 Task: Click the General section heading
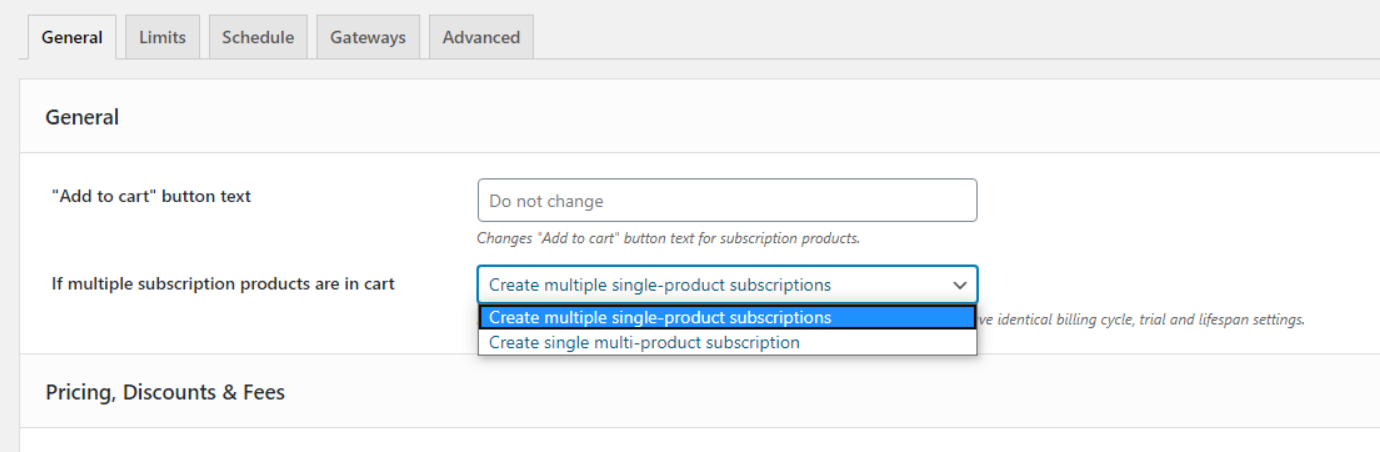pos(82,117)
